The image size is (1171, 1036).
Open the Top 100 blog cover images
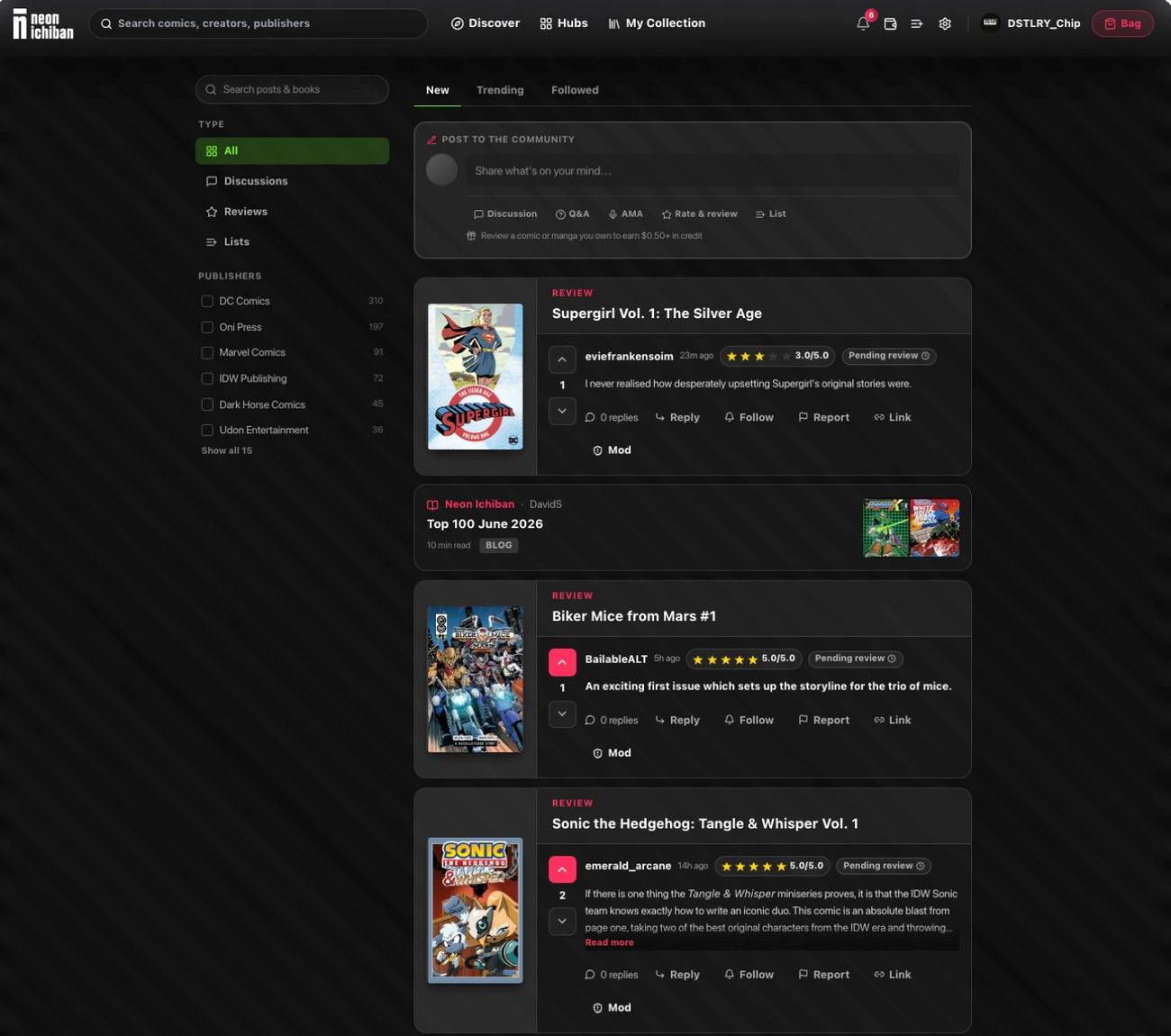[911, 528]
